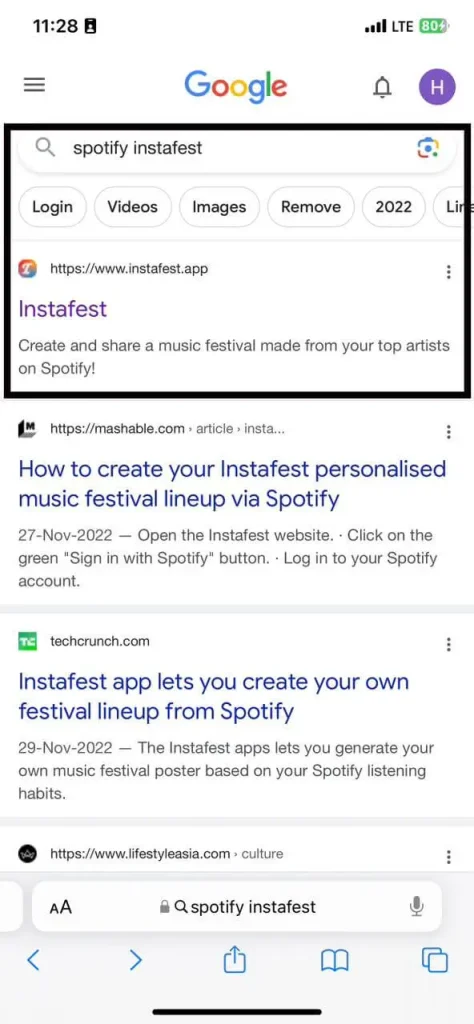Viewport: 474px width, 1024px height.
Task: Open AA reader view menu
Action: coord(61,907)
